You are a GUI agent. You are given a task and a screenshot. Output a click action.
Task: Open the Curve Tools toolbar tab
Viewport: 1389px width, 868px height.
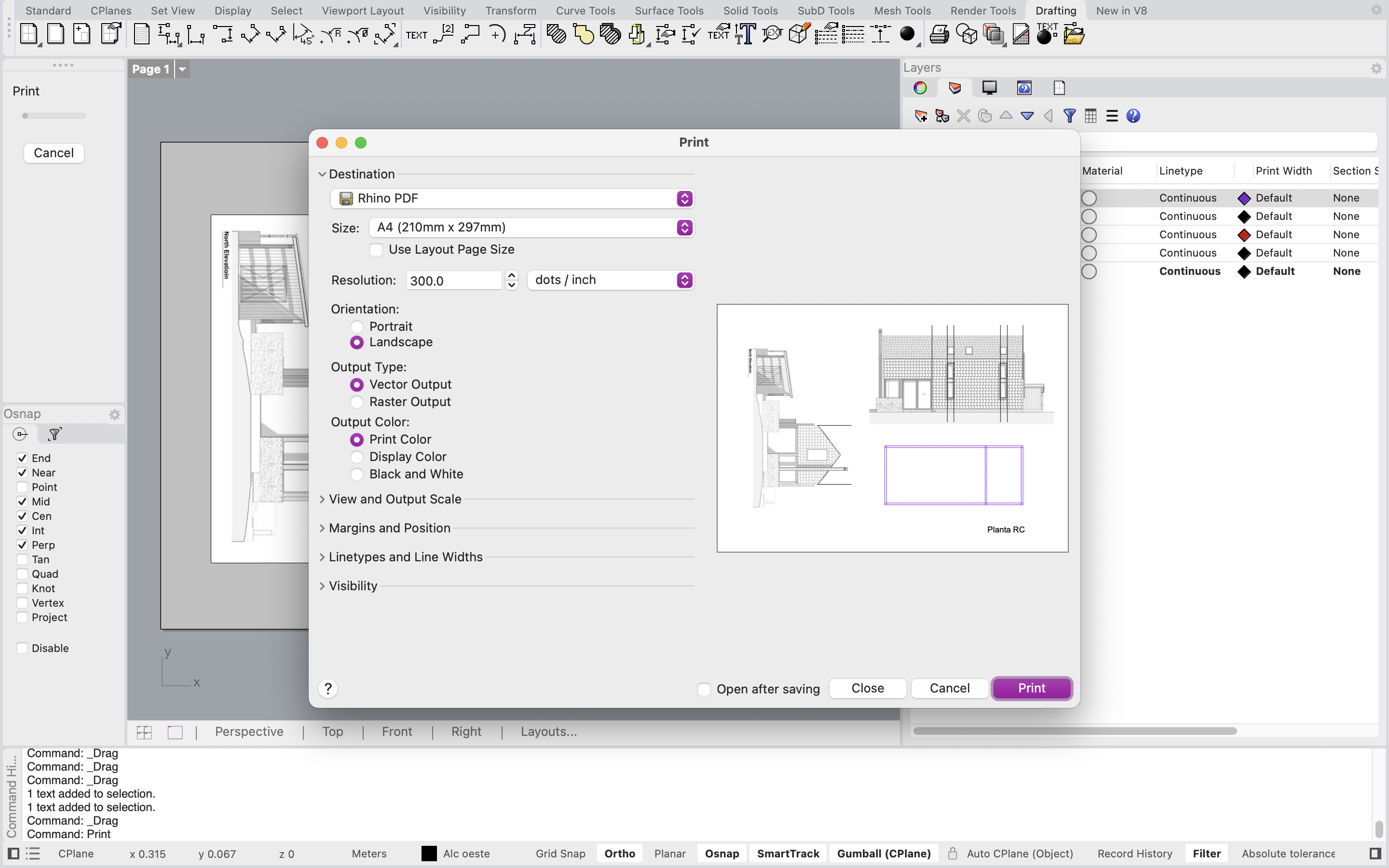click(585, 10)
